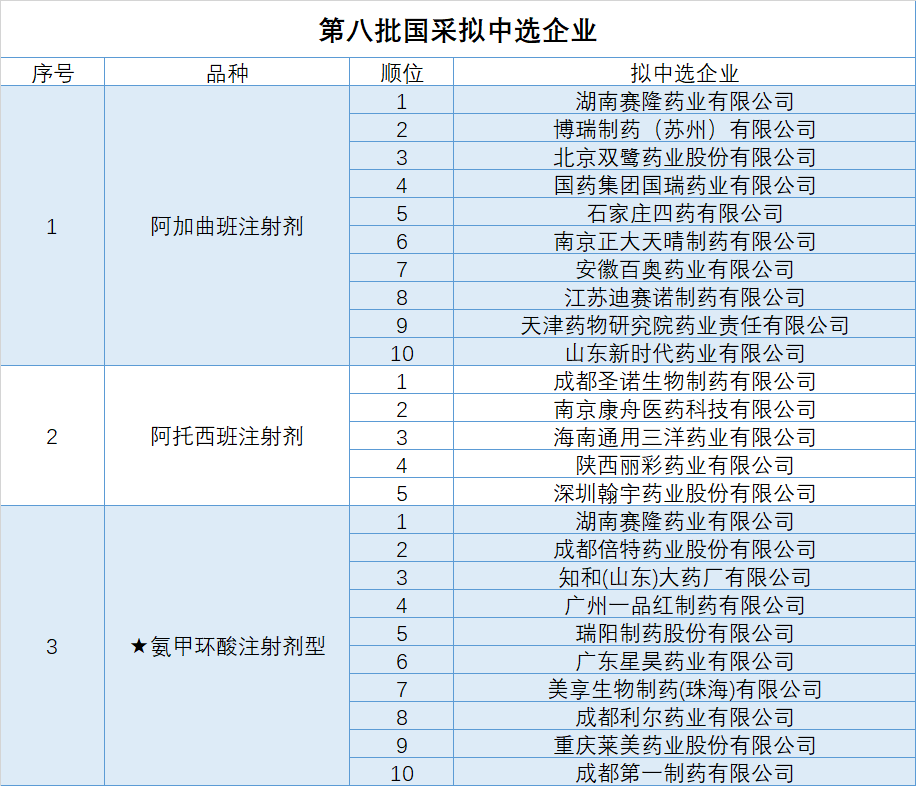Click rank 3 next to 海南通用三洋药业

[401, 437]
